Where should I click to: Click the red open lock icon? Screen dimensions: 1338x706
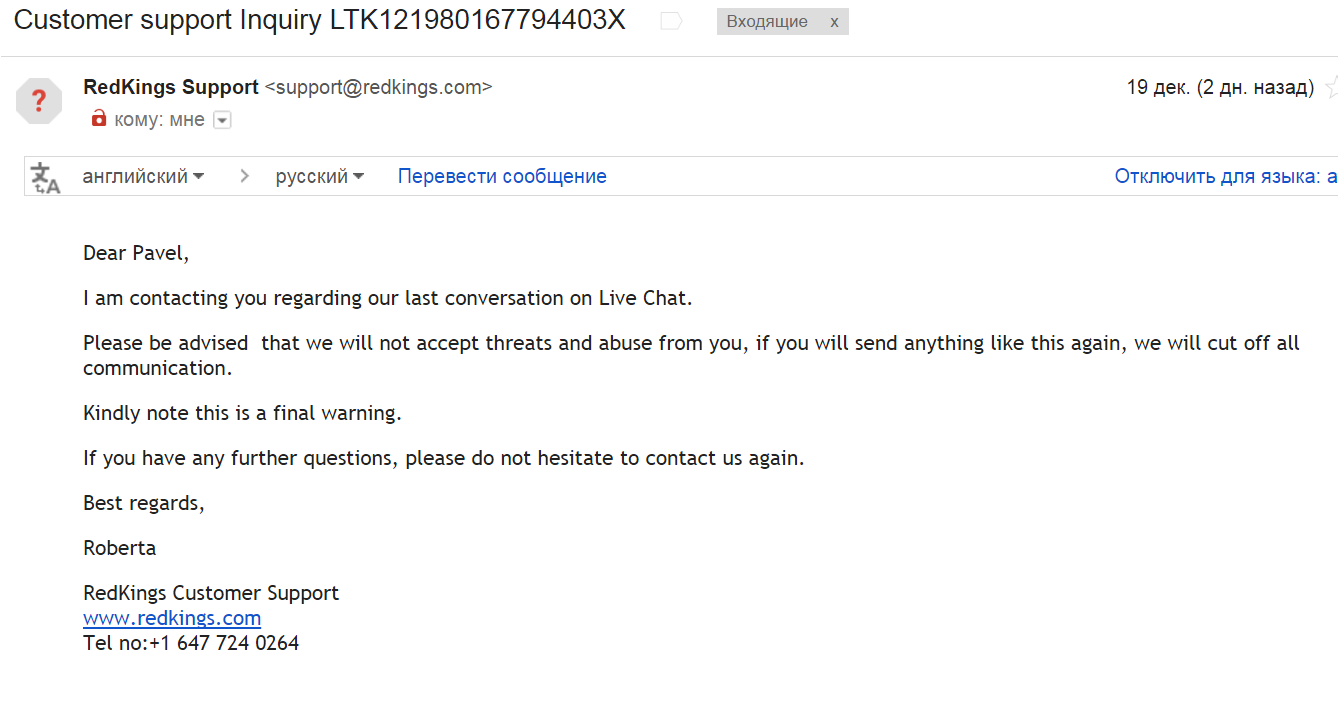[x=99, y=119]
